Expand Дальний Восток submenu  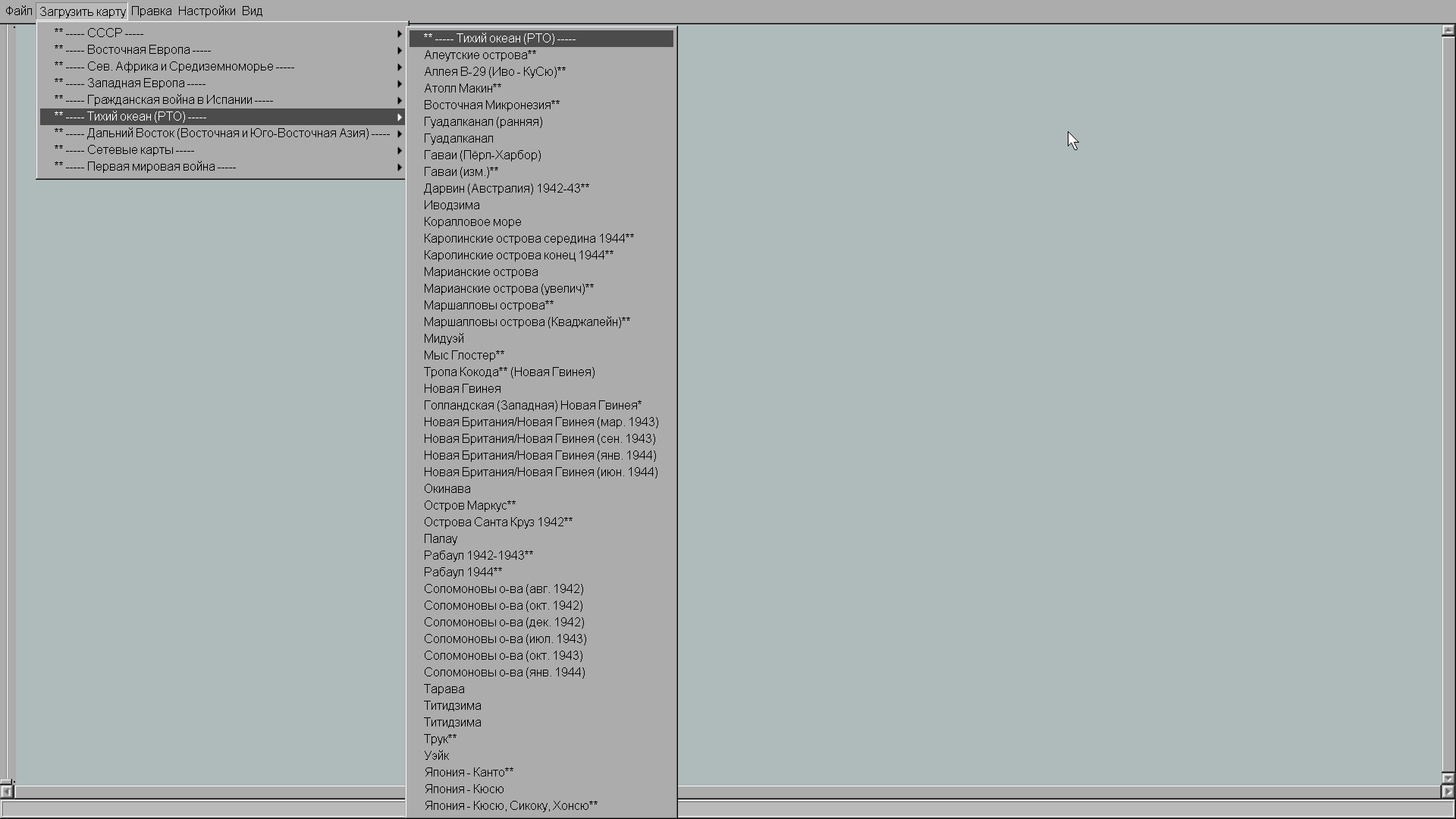click(222, 133)
